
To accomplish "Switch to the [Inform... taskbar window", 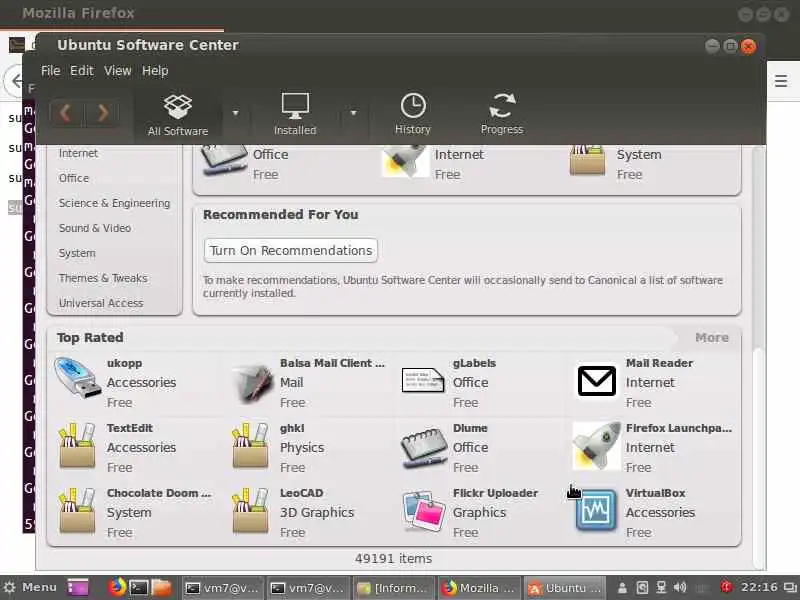I will pyautogui.click(x=393, y=588).
